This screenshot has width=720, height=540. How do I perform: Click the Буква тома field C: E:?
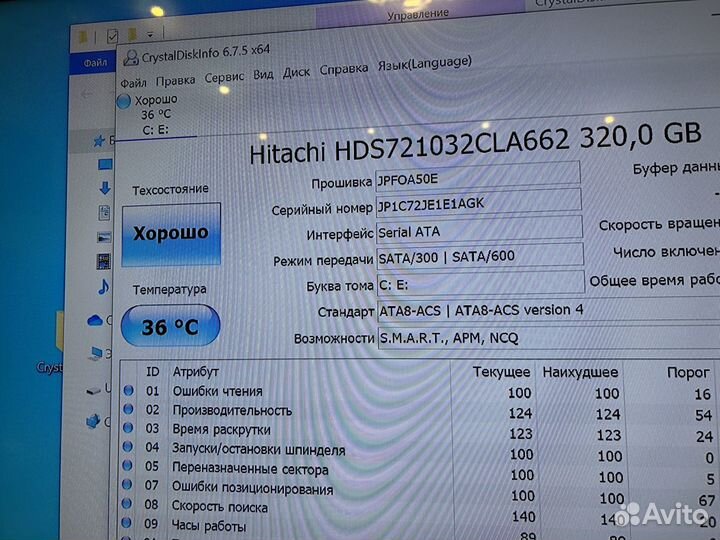(481, 283)
